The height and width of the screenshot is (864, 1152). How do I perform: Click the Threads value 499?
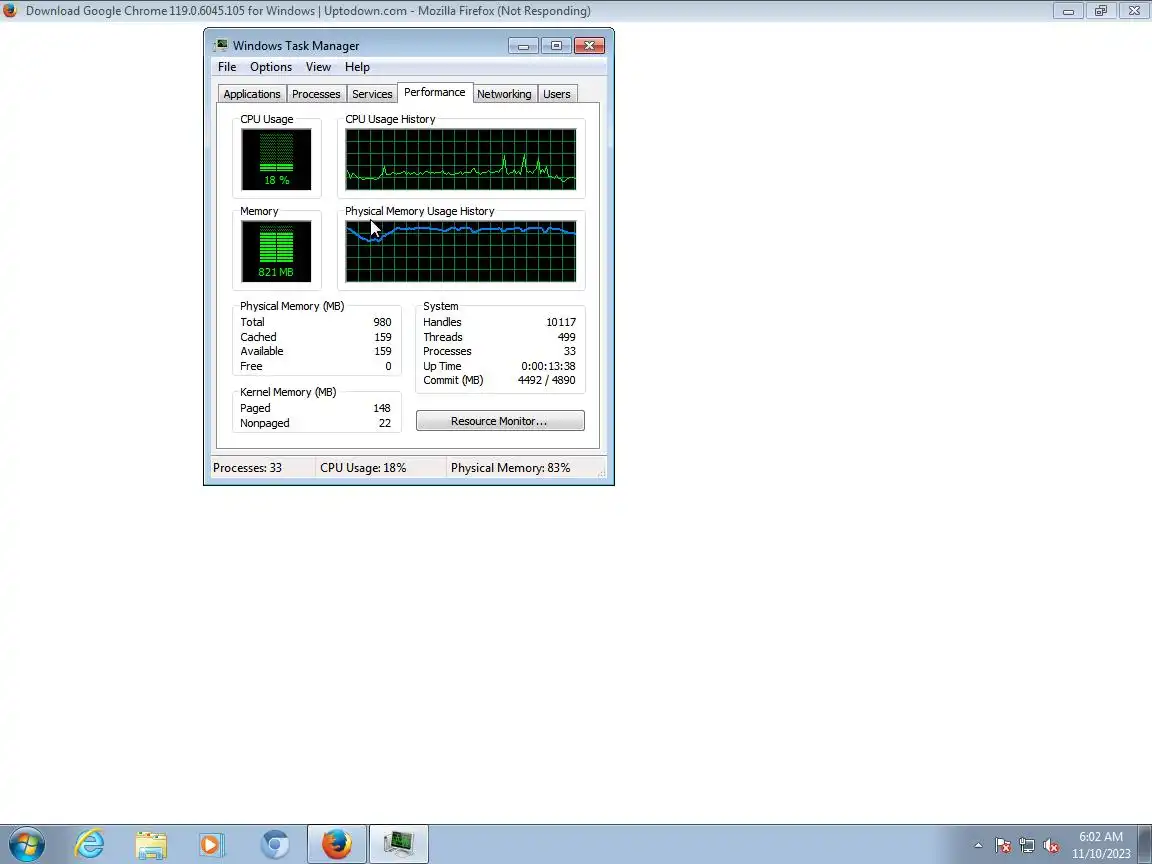point(566,337)
